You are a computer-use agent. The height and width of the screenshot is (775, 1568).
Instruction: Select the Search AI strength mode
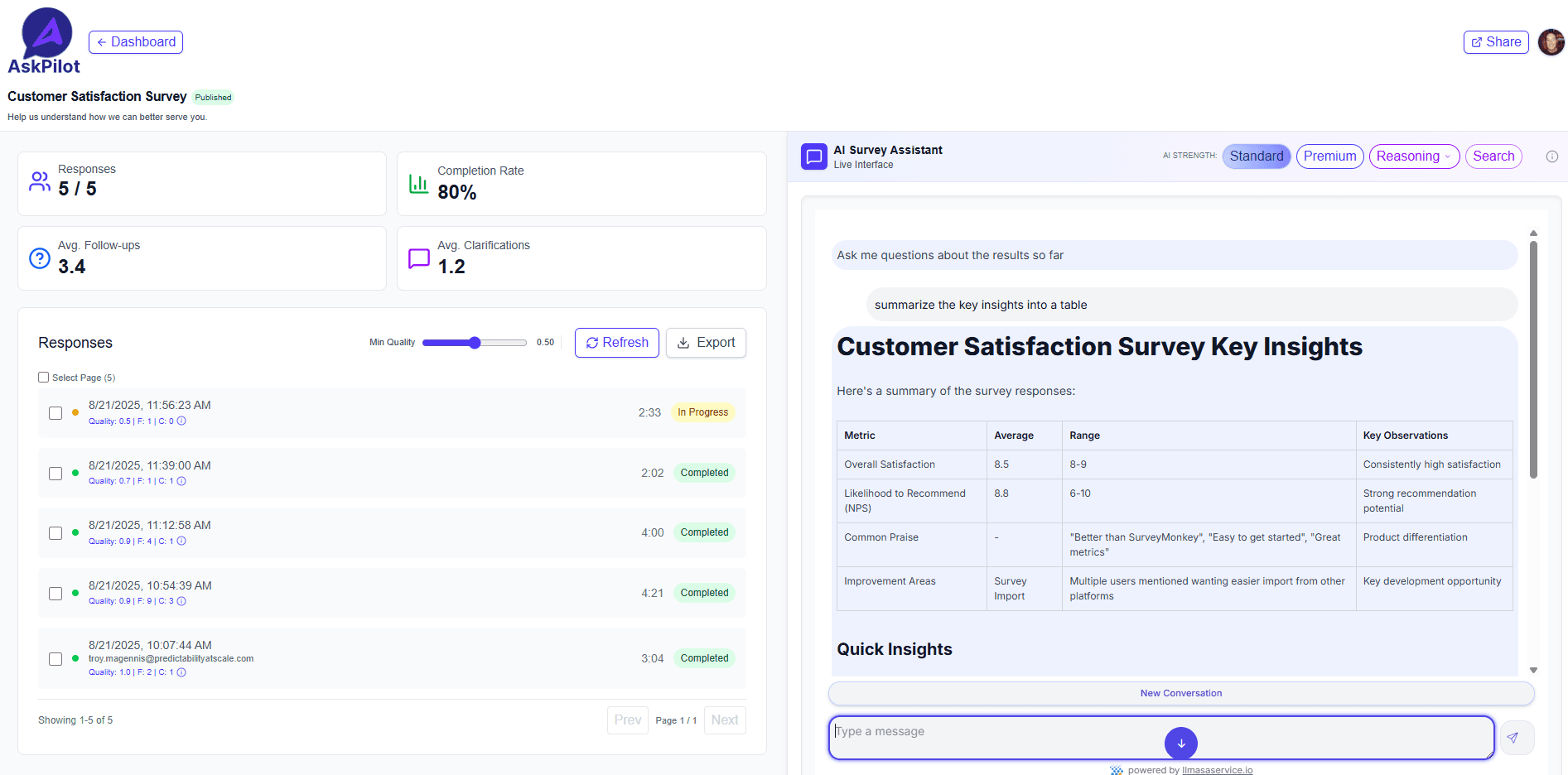coord(1493,156)
